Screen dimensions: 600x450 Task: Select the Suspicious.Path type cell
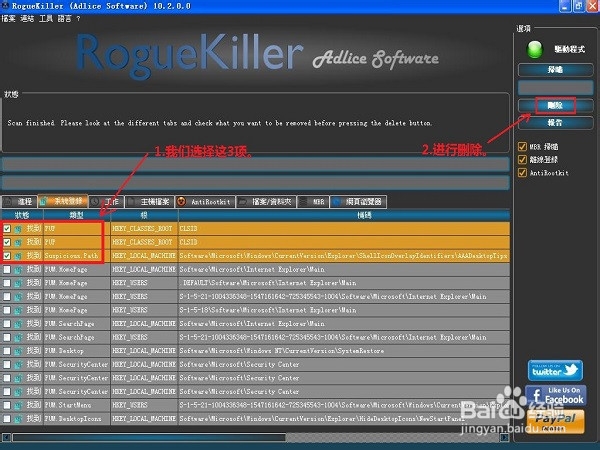[77, 256]
